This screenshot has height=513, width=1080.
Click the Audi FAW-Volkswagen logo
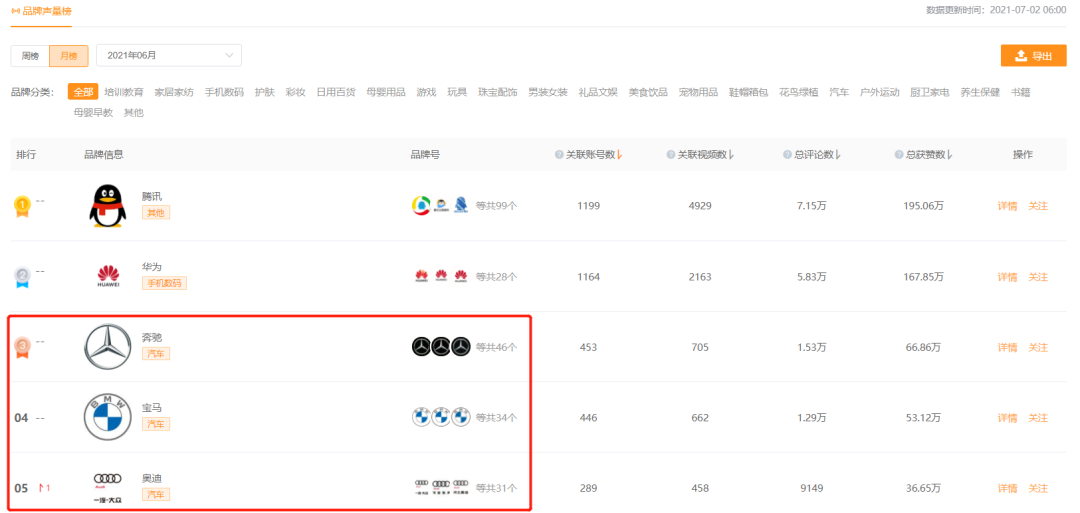point(107,488)
